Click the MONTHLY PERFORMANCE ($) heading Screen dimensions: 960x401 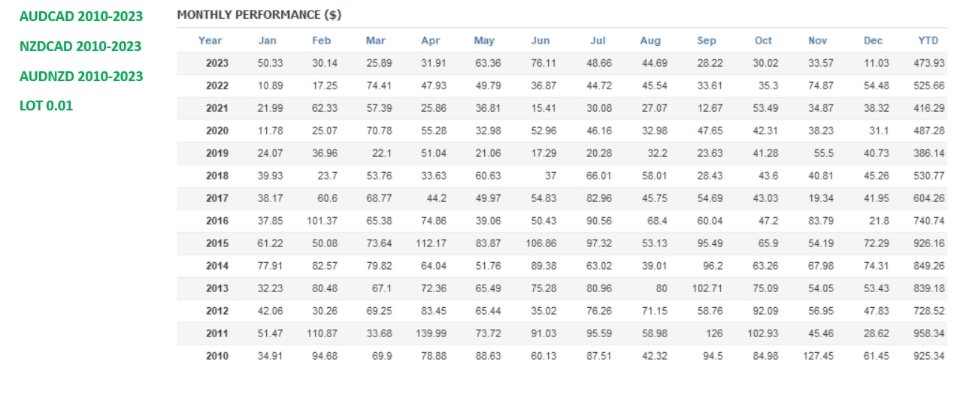pos(259,15)
